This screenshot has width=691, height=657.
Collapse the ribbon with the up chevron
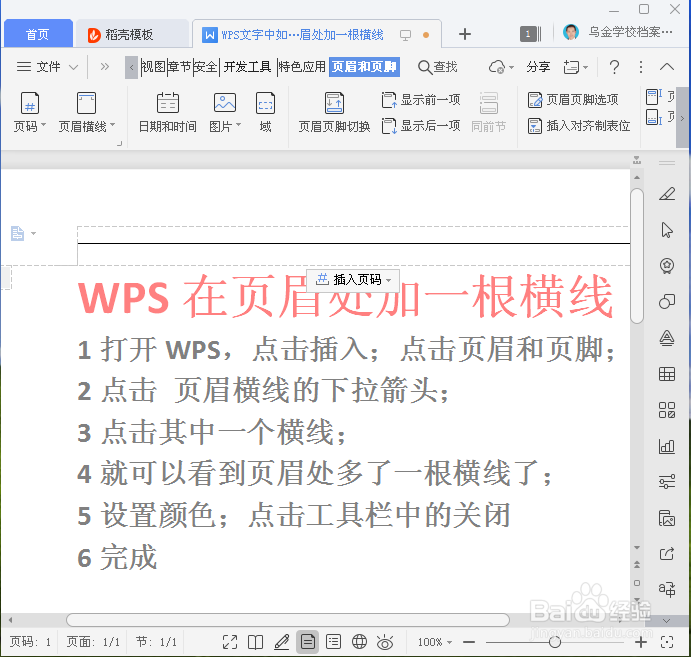click(667, 67)
